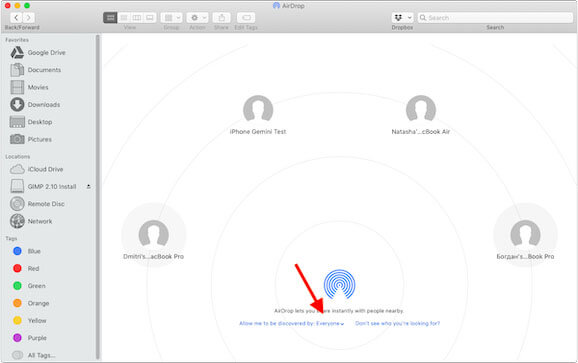Open the Pictures folder

click(39, 139)
